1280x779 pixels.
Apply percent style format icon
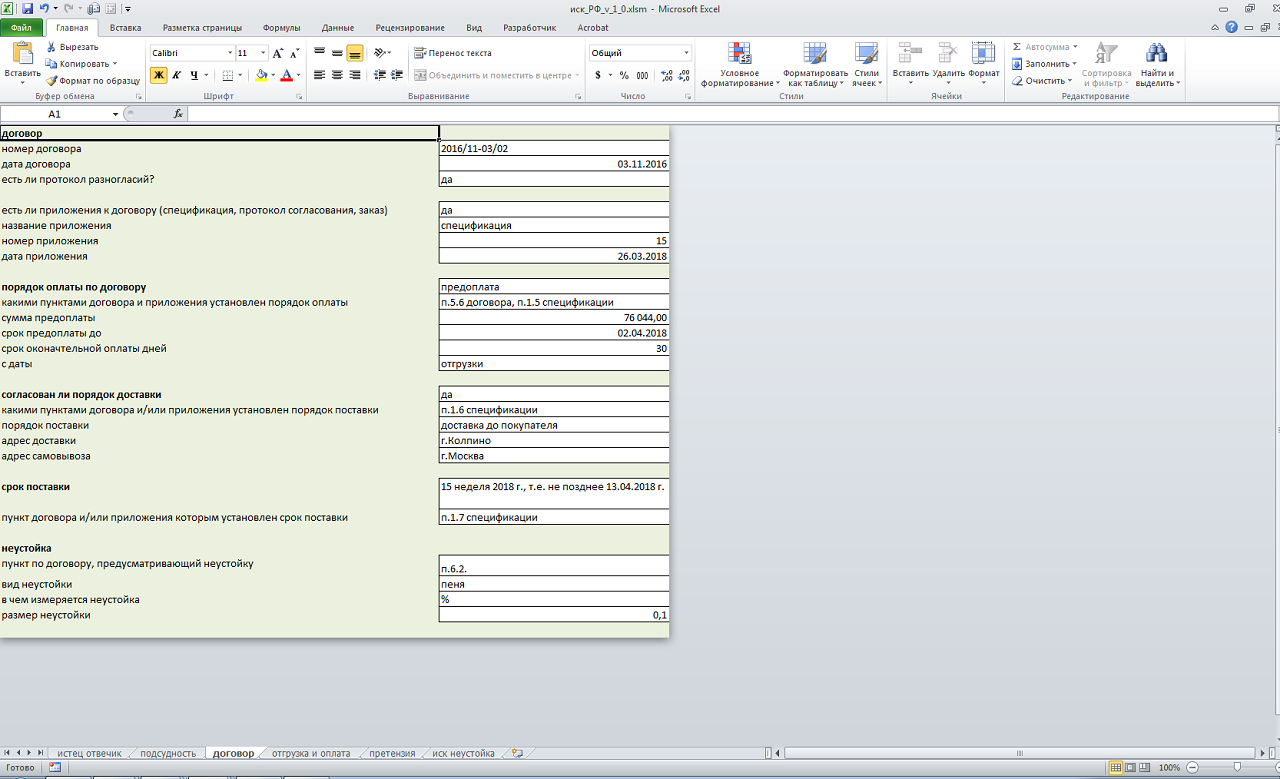(624, 75)
